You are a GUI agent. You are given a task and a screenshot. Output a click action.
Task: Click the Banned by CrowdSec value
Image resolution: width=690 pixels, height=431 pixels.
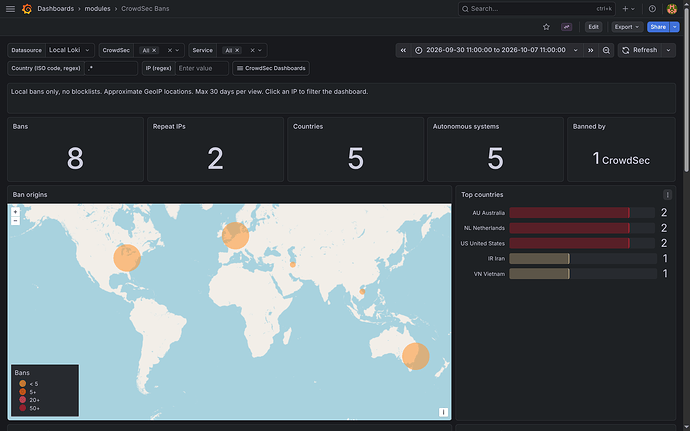tap(621, 159)
